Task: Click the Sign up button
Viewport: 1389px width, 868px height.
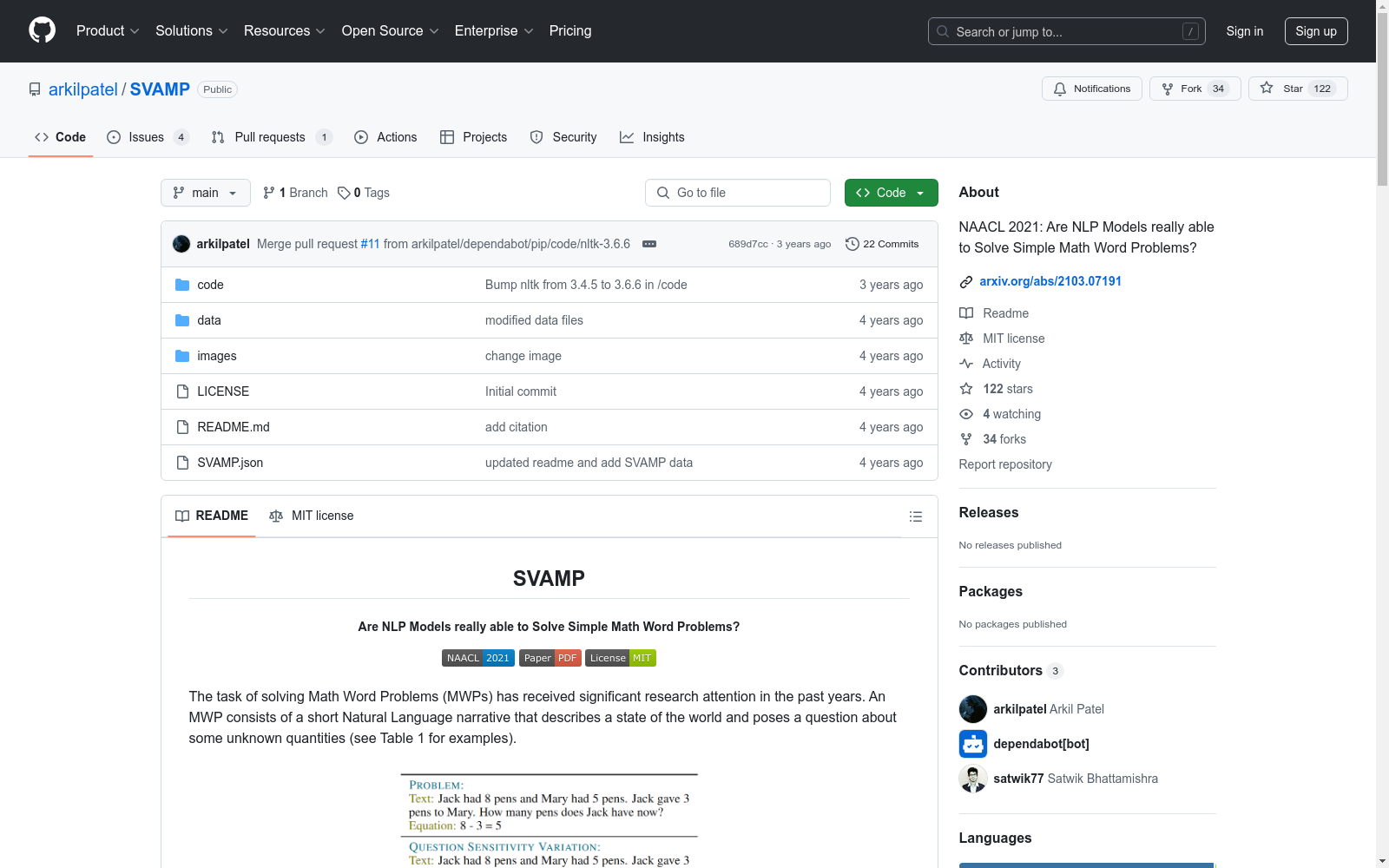Action: [1316, 31]
